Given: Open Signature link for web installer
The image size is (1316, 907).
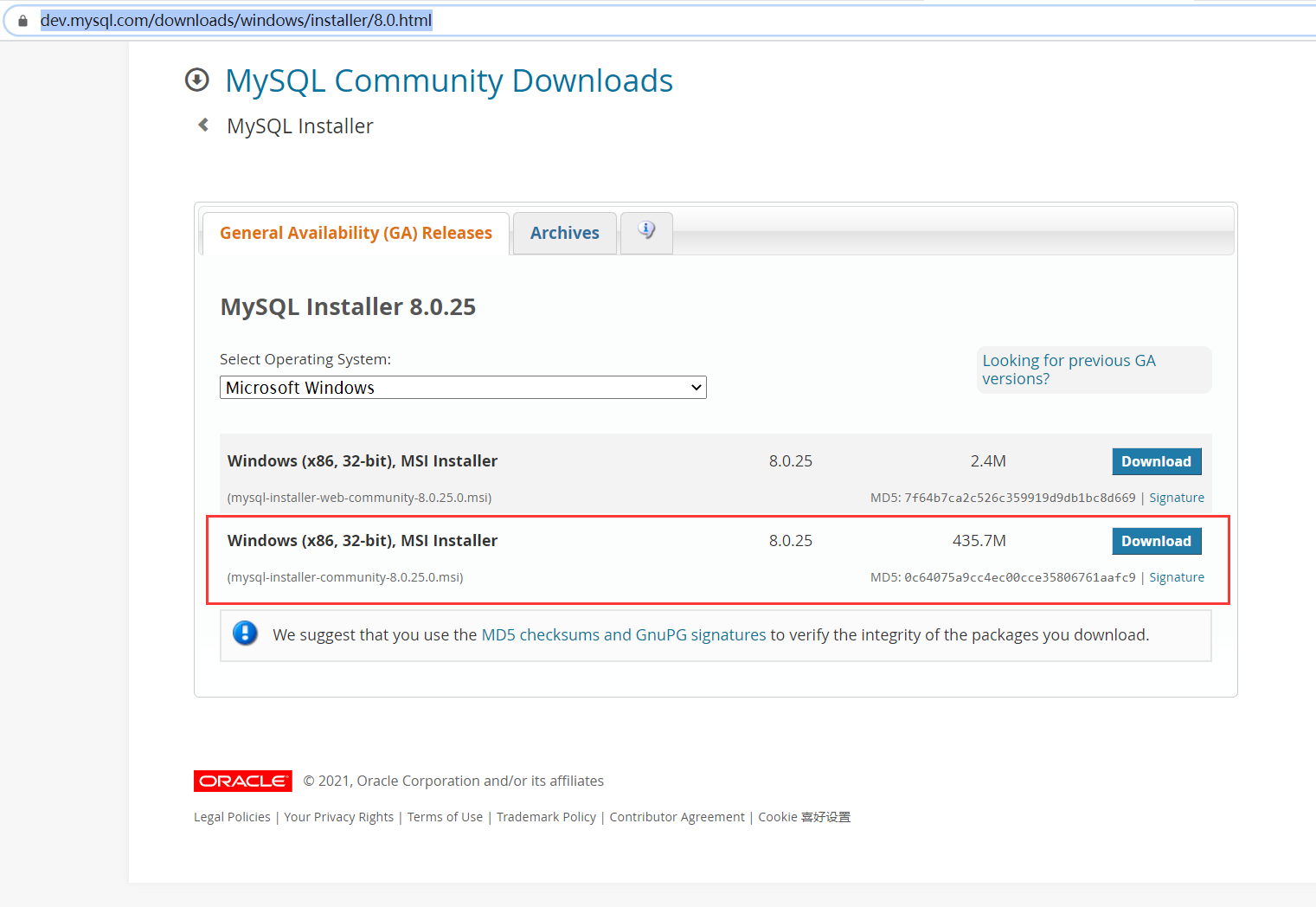Looking at the screenshot, I should pos(1176,498).
